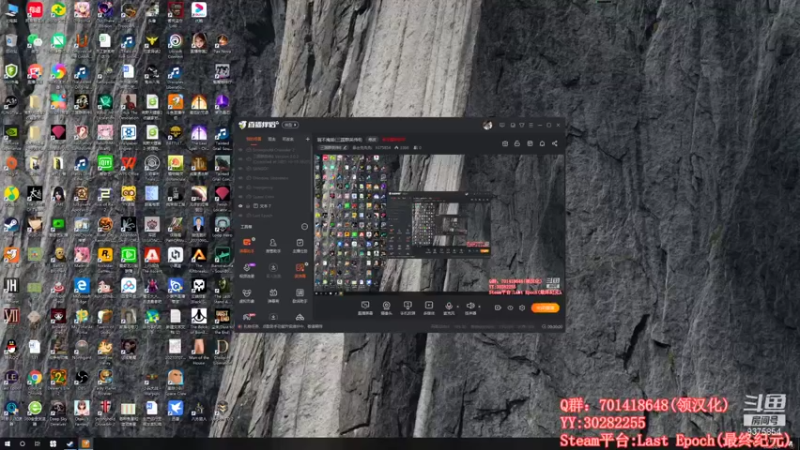Edit the stream category chip with pencil
800x450 pixels.
click(x=334, y=148)
